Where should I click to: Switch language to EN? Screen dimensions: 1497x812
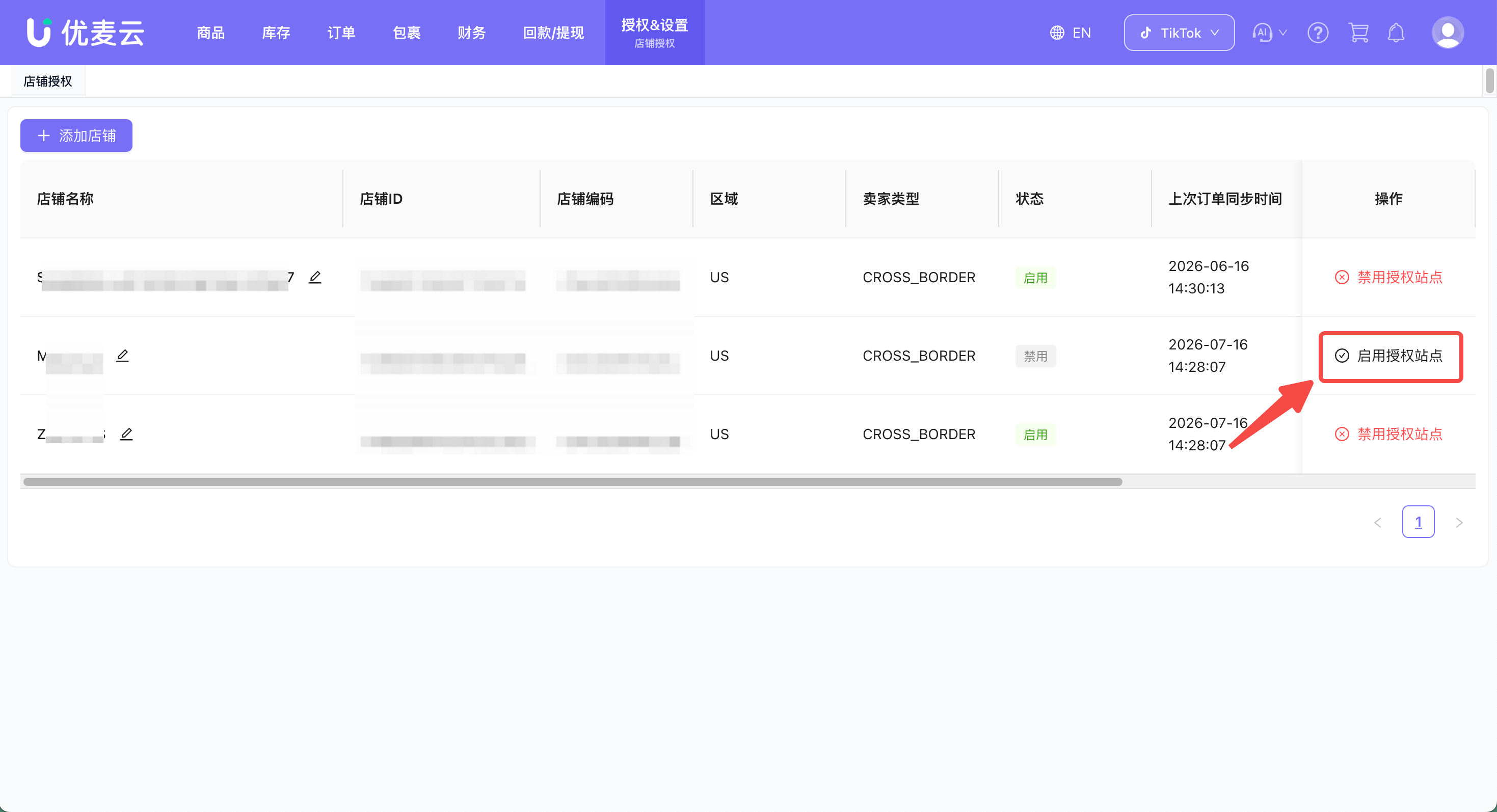coord(1082,33)
